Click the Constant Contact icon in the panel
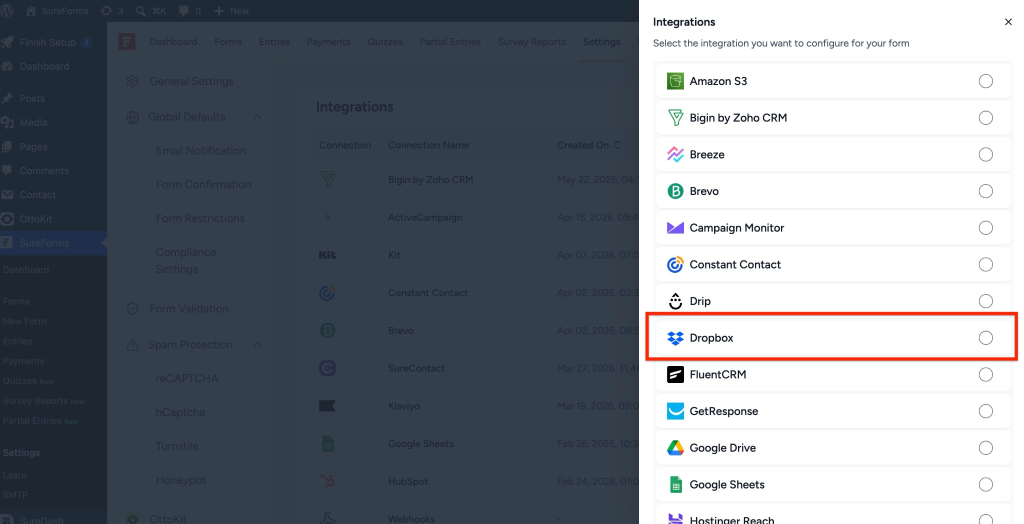The height and width of the screenshot is (524, 1024). [675, 264]
